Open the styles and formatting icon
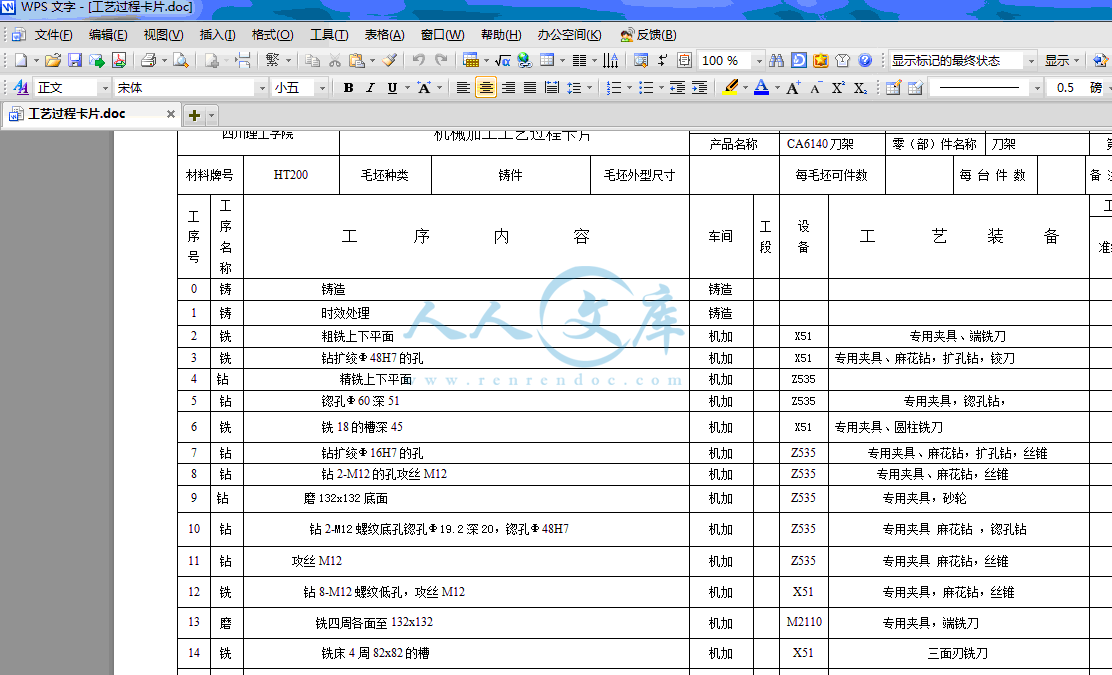The height and width of the screenshot is (675, 1112). tap(21, 88)
